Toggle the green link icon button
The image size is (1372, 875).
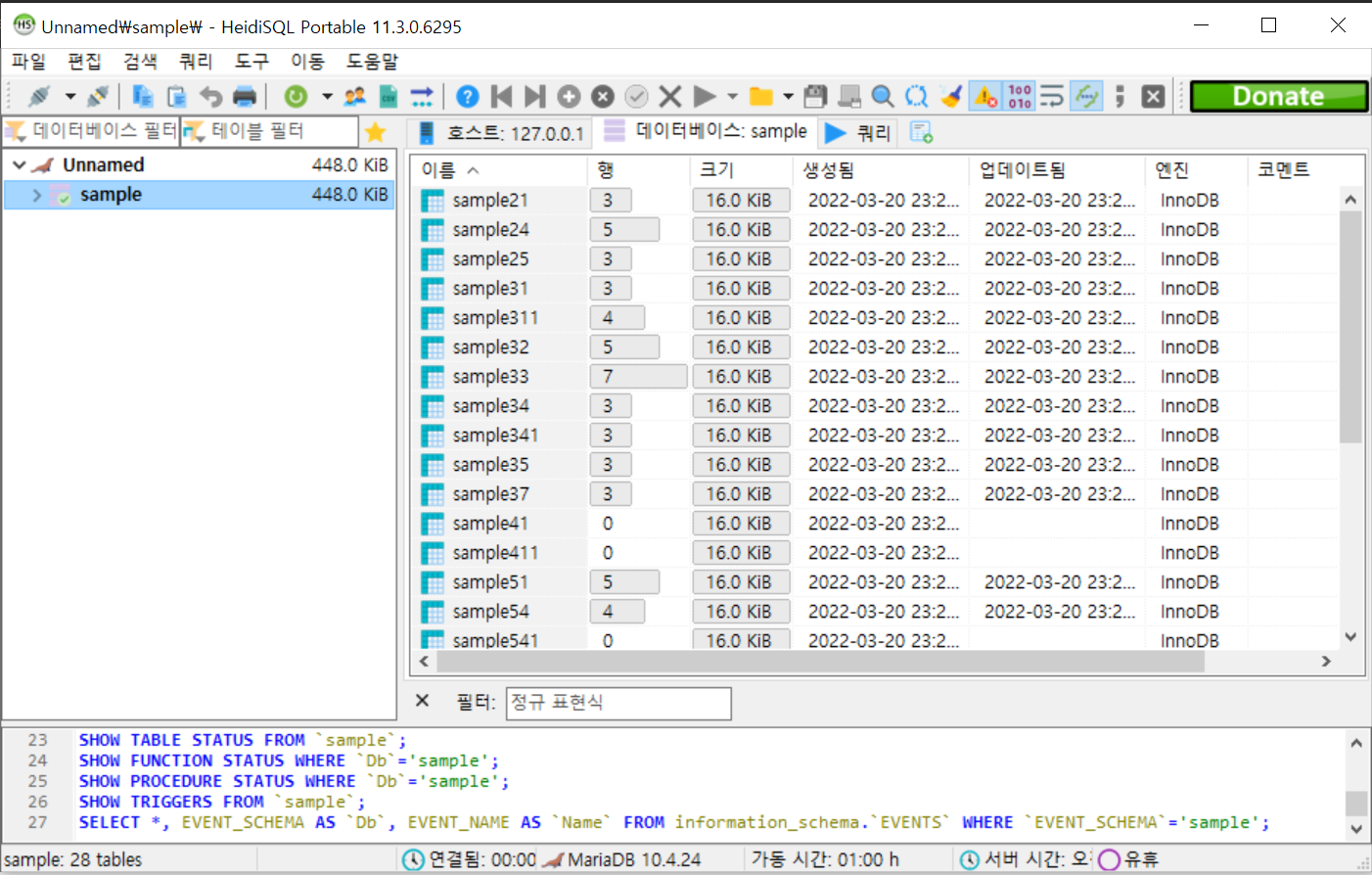(1086, 96)
